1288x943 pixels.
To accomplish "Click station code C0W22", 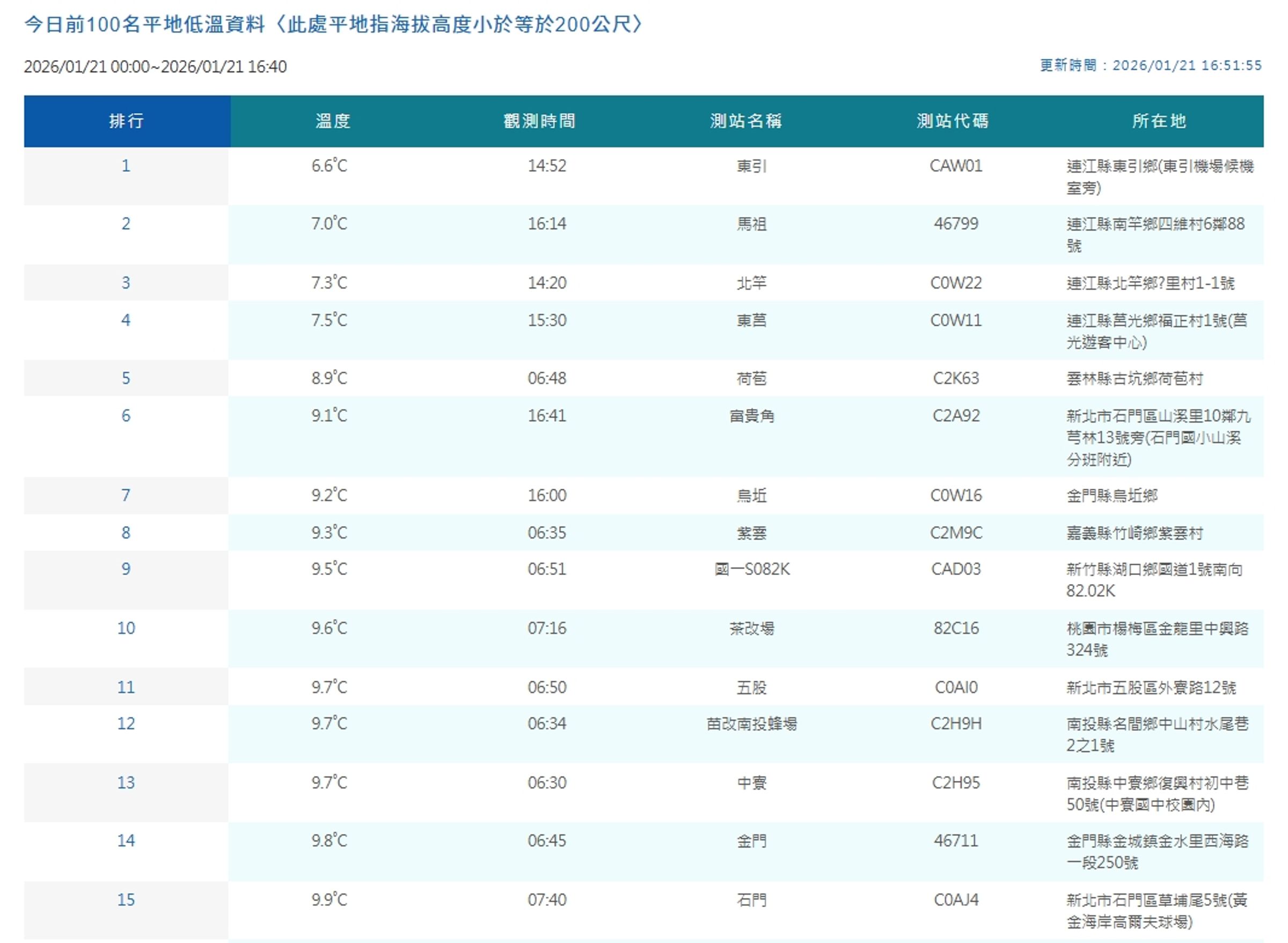I will click(956, 283).
